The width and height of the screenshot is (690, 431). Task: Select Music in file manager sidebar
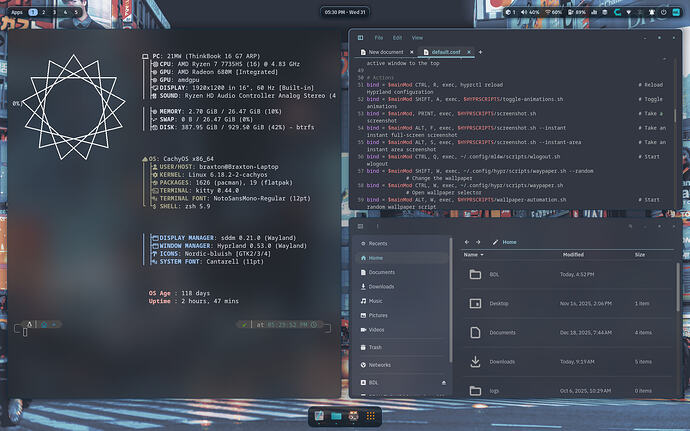(x=401, y=301)
